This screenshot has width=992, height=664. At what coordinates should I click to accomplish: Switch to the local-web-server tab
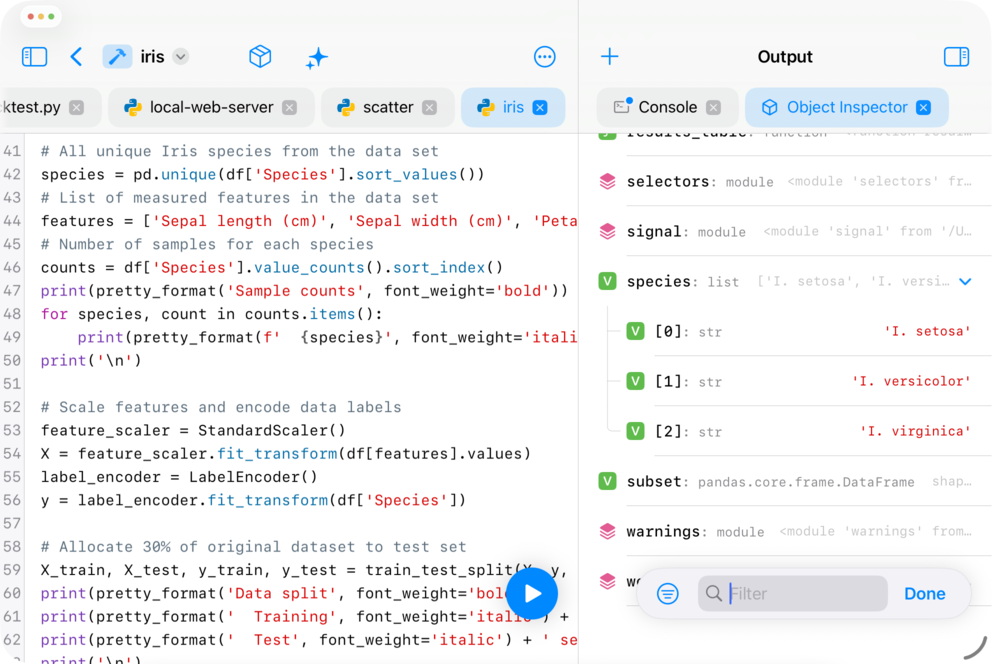pos(211,108)
